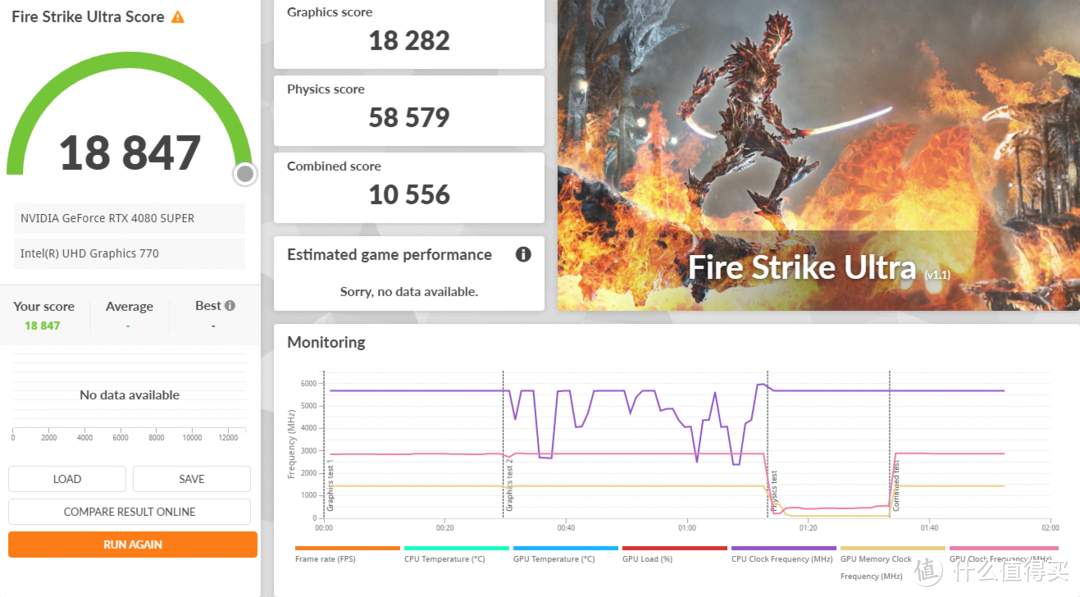The image size is (1080, 597).
Task: Click the Monitoring section heading
Action: coord(326,342)
